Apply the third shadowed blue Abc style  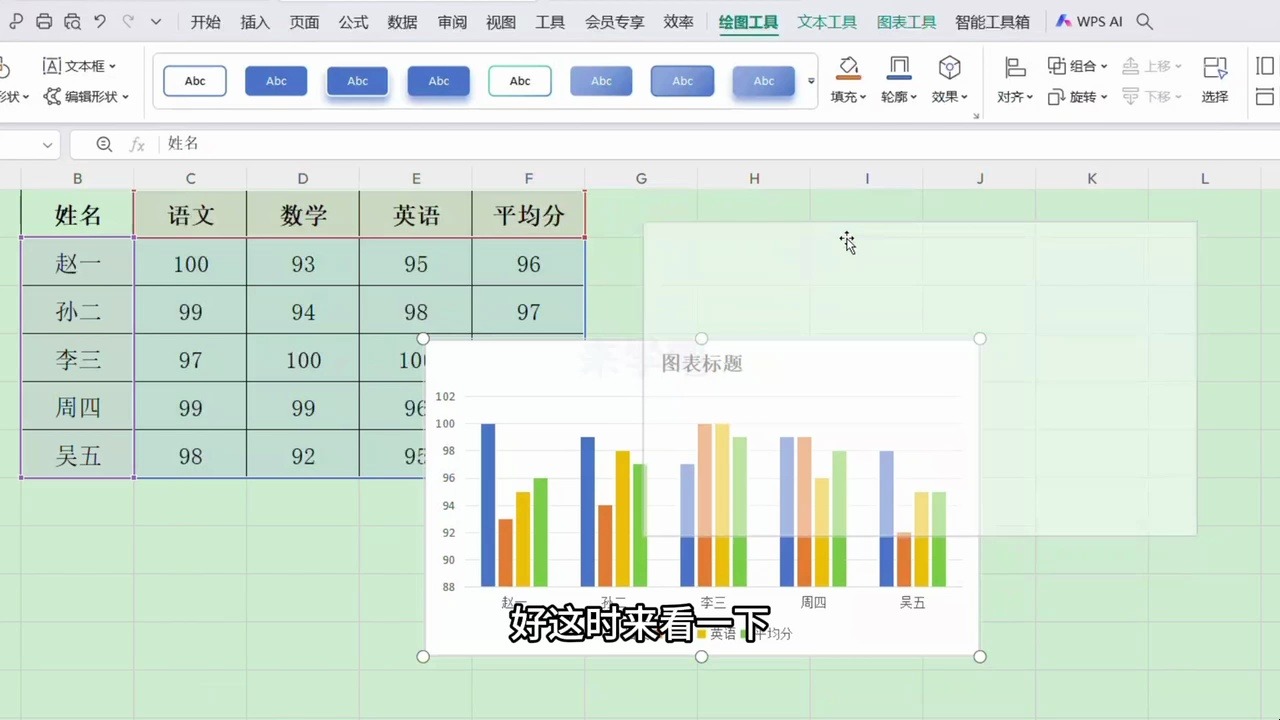coord(357,81)
